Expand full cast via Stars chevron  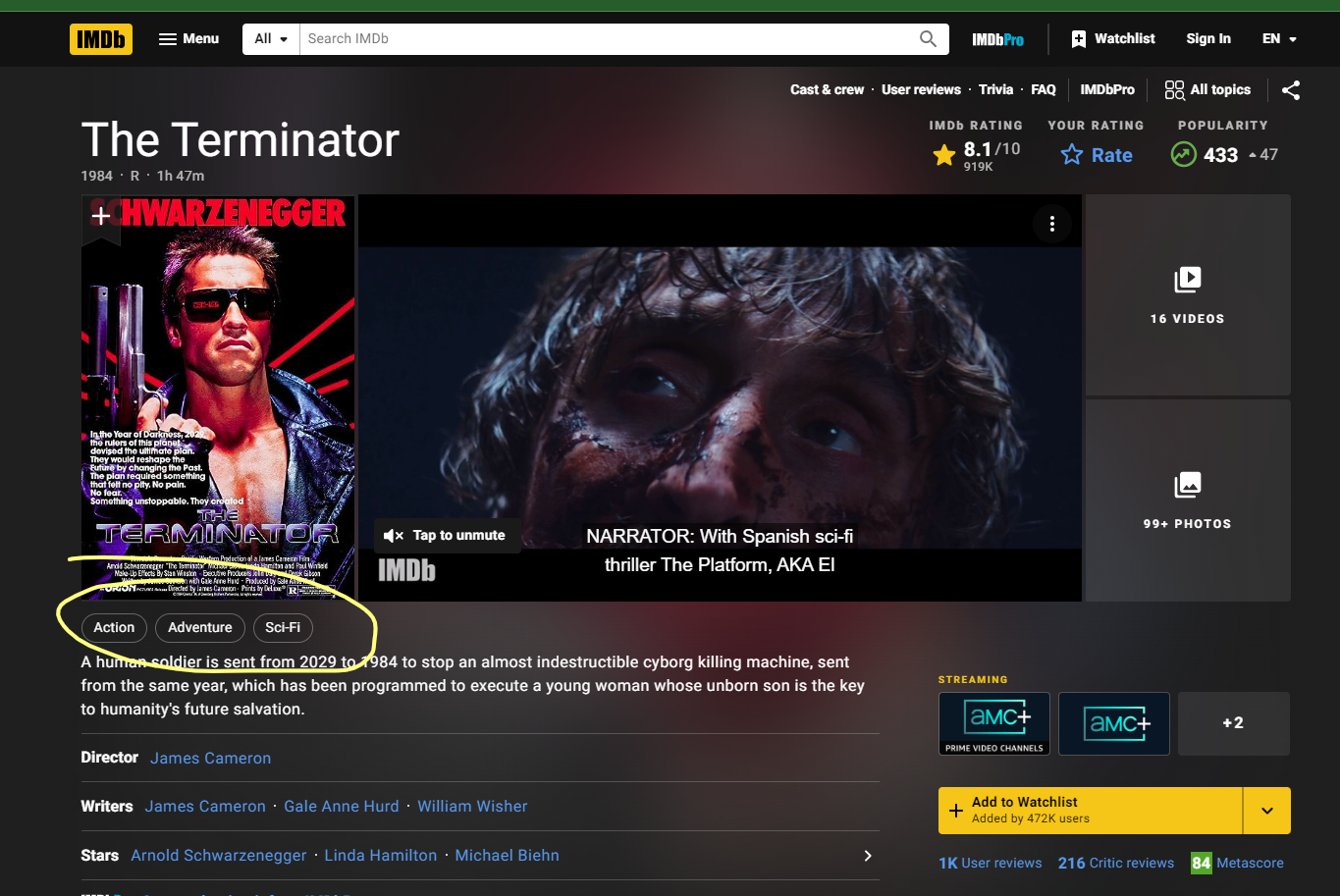(x=867, y=856)
